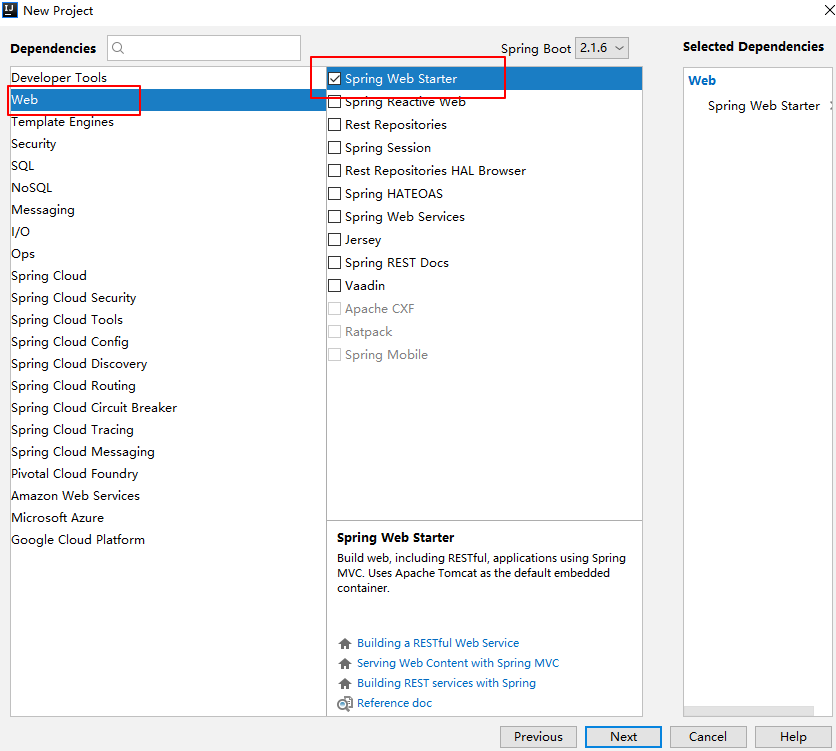Enable Rest Repositories HAL Browser checkbox
The image size is (836, 751).
334,171
